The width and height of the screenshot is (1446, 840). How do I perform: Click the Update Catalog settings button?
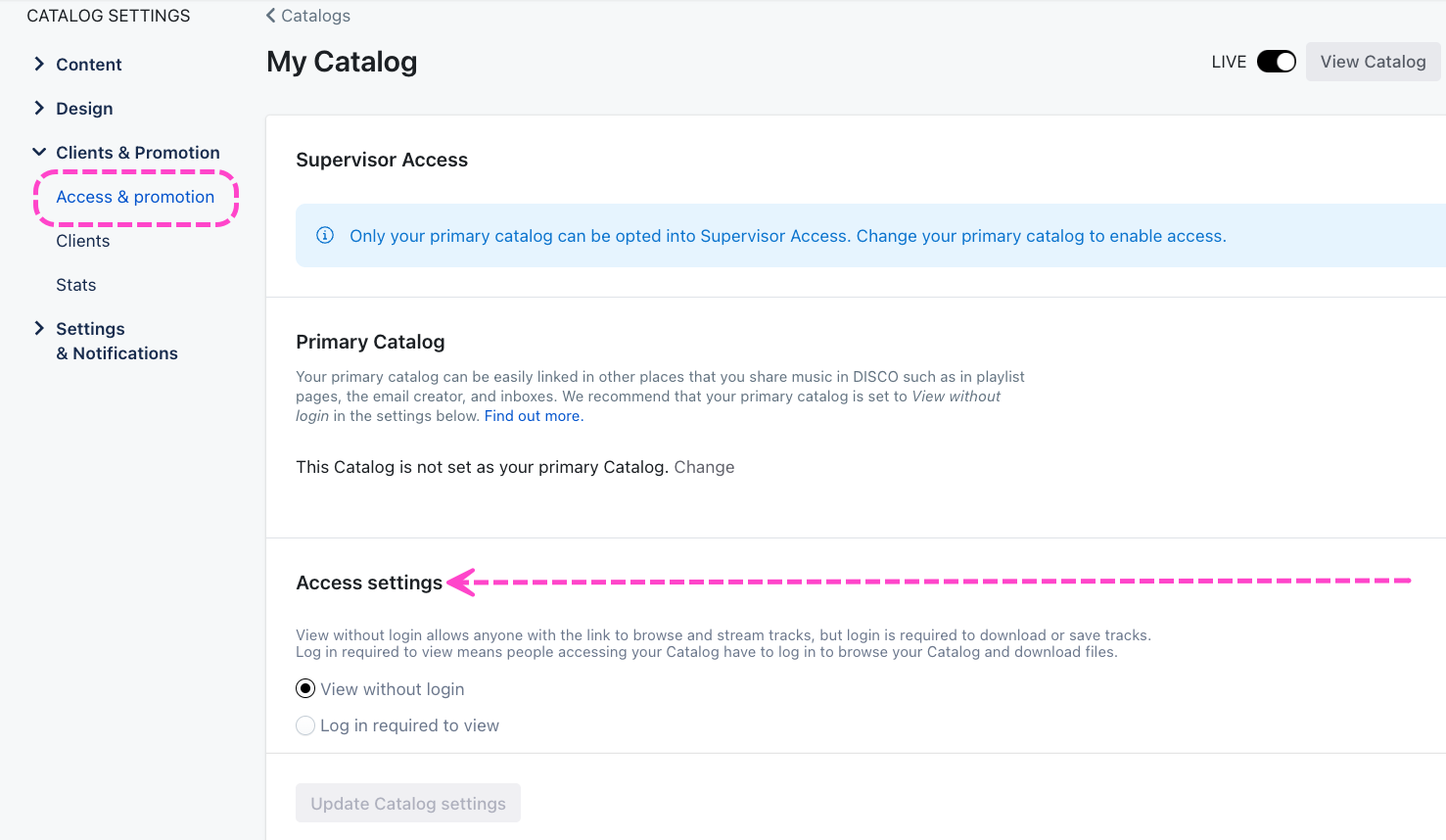click(408, 804)
